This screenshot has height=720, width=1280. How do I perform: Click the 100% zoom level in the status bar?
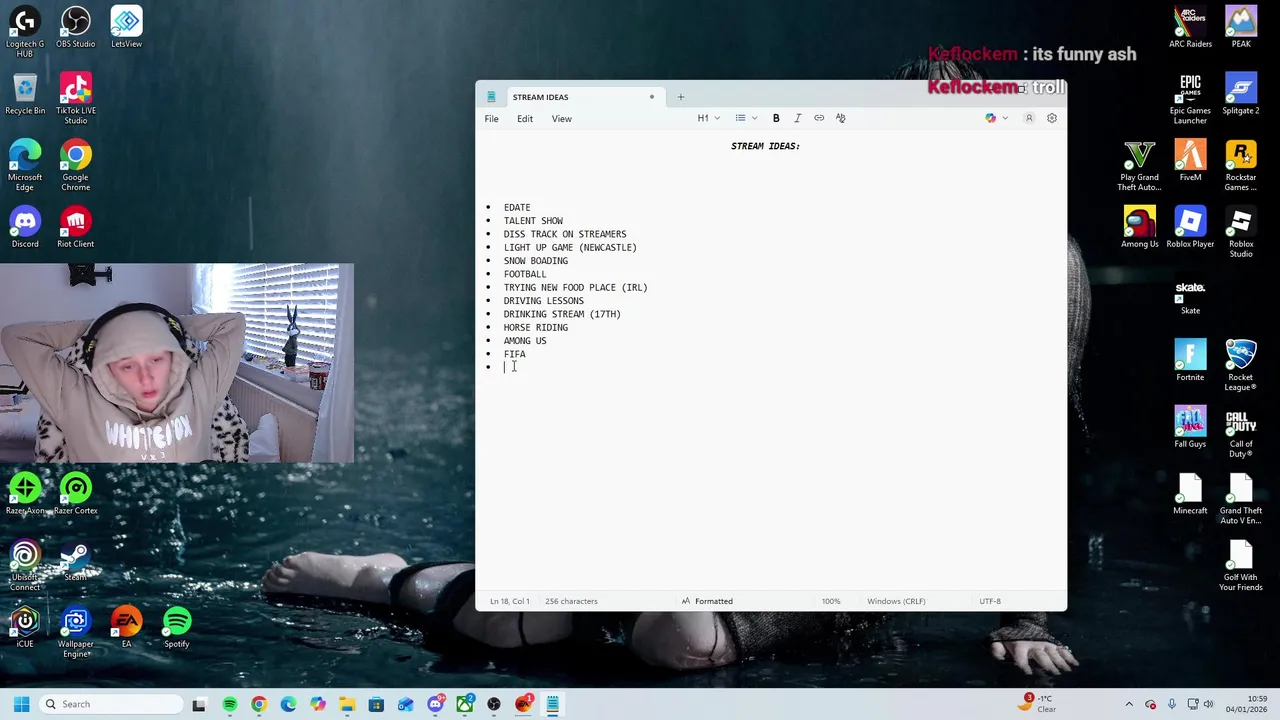click(831, 601)
